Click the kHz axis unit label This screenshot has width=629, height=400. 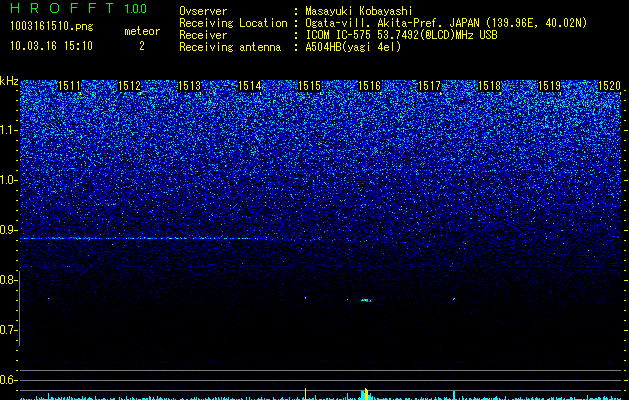click(x=9, y=81)
